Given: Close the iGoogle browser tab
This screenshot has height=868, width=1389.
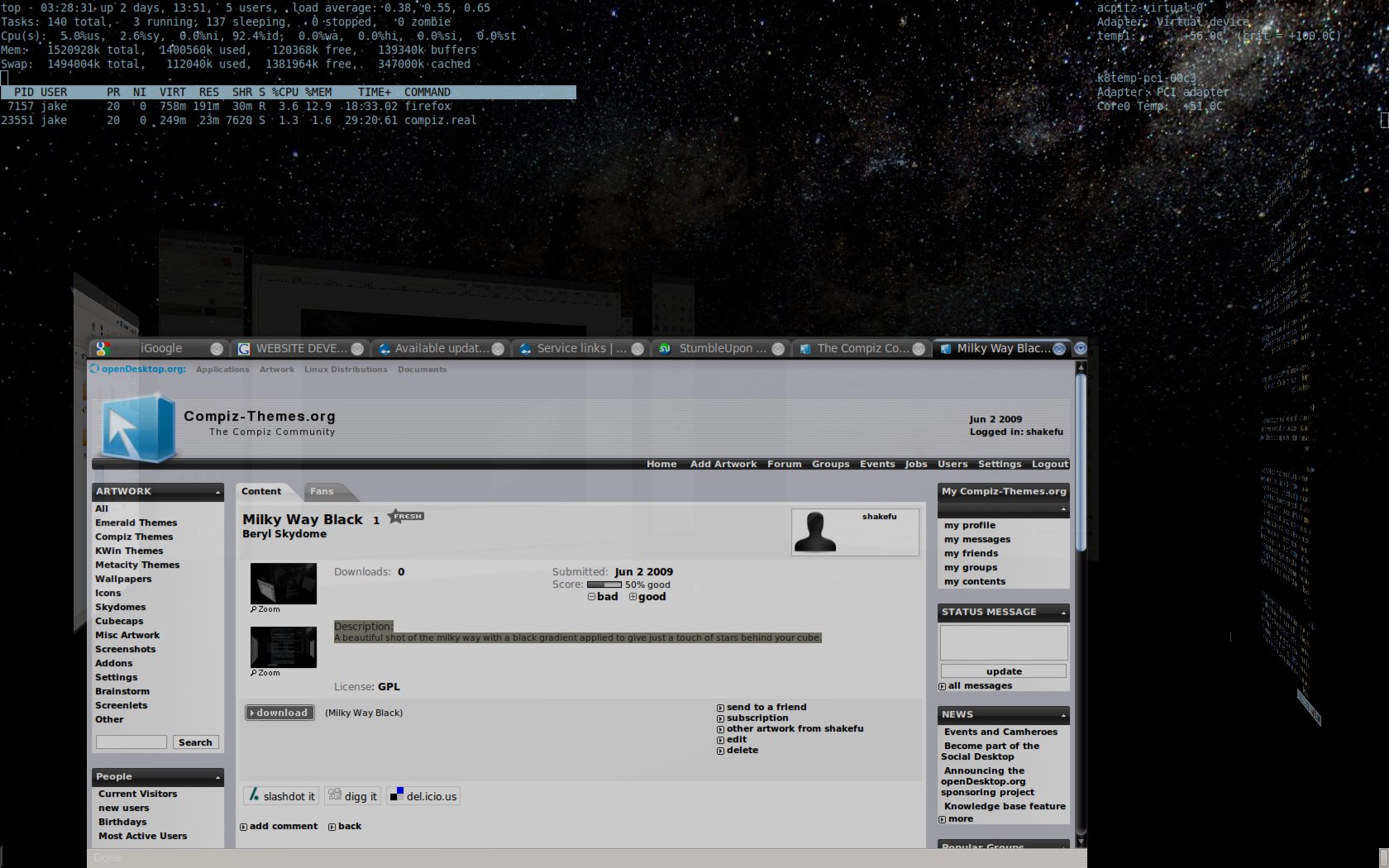Looking at the screenshot, I should click(217, 349).
